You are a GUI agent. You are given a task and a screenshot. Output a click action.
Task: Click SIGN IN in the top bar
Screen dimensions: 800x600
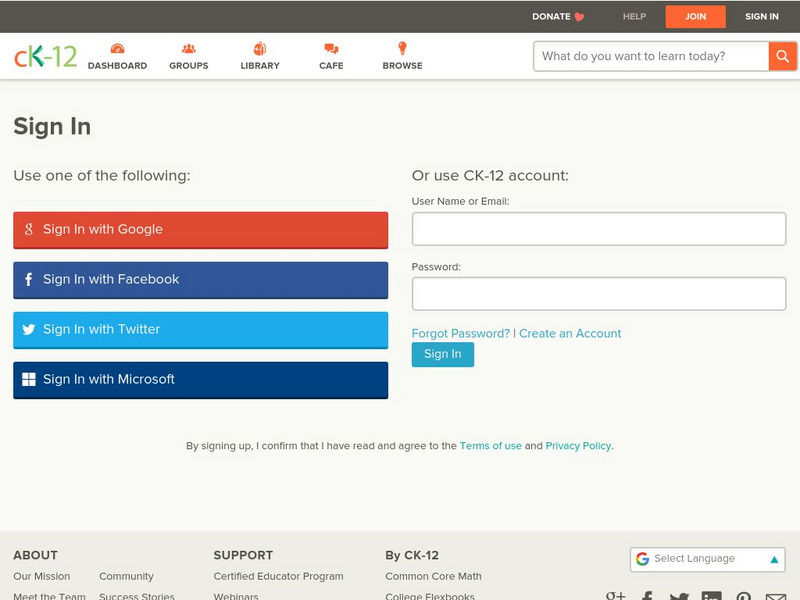[x=762, y=16]
